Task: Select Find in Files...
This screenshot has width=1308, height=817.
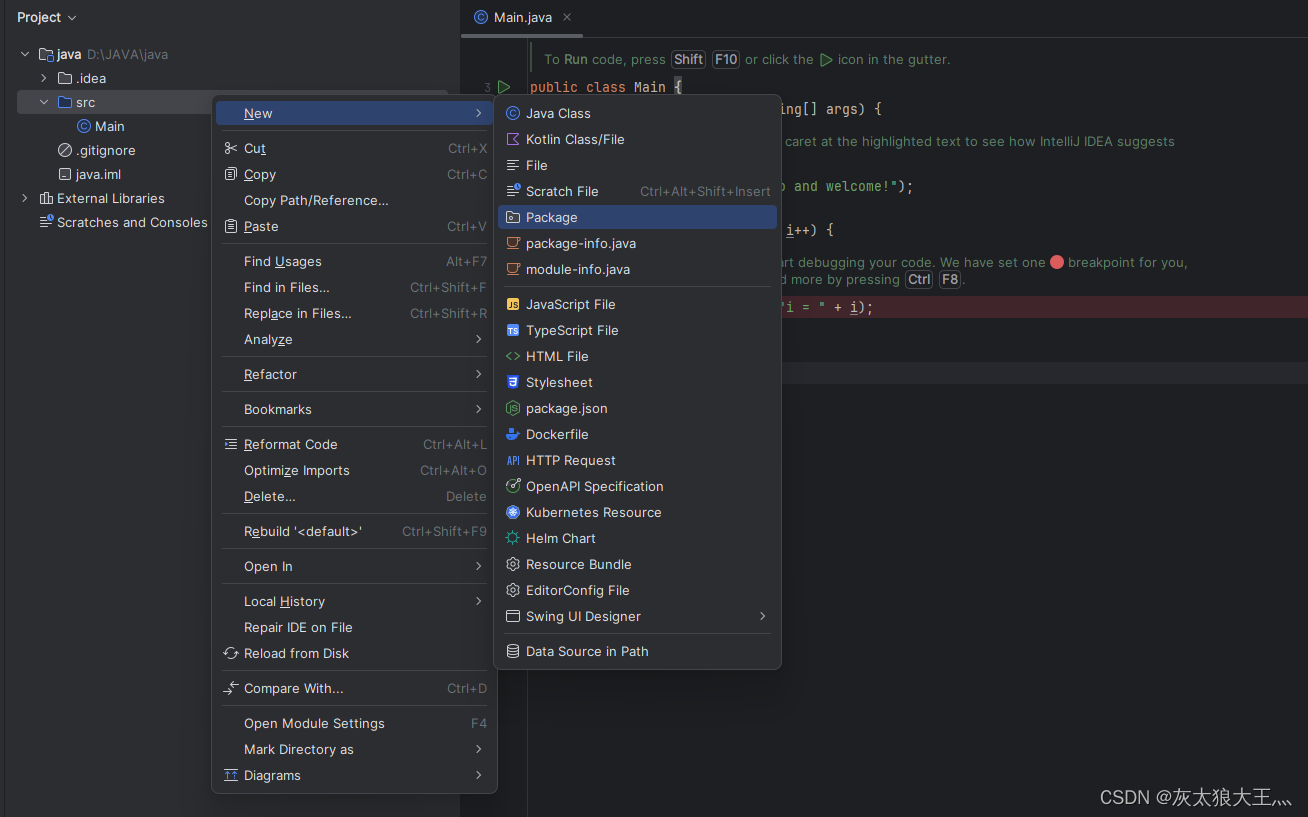Action: click(355, 287)
